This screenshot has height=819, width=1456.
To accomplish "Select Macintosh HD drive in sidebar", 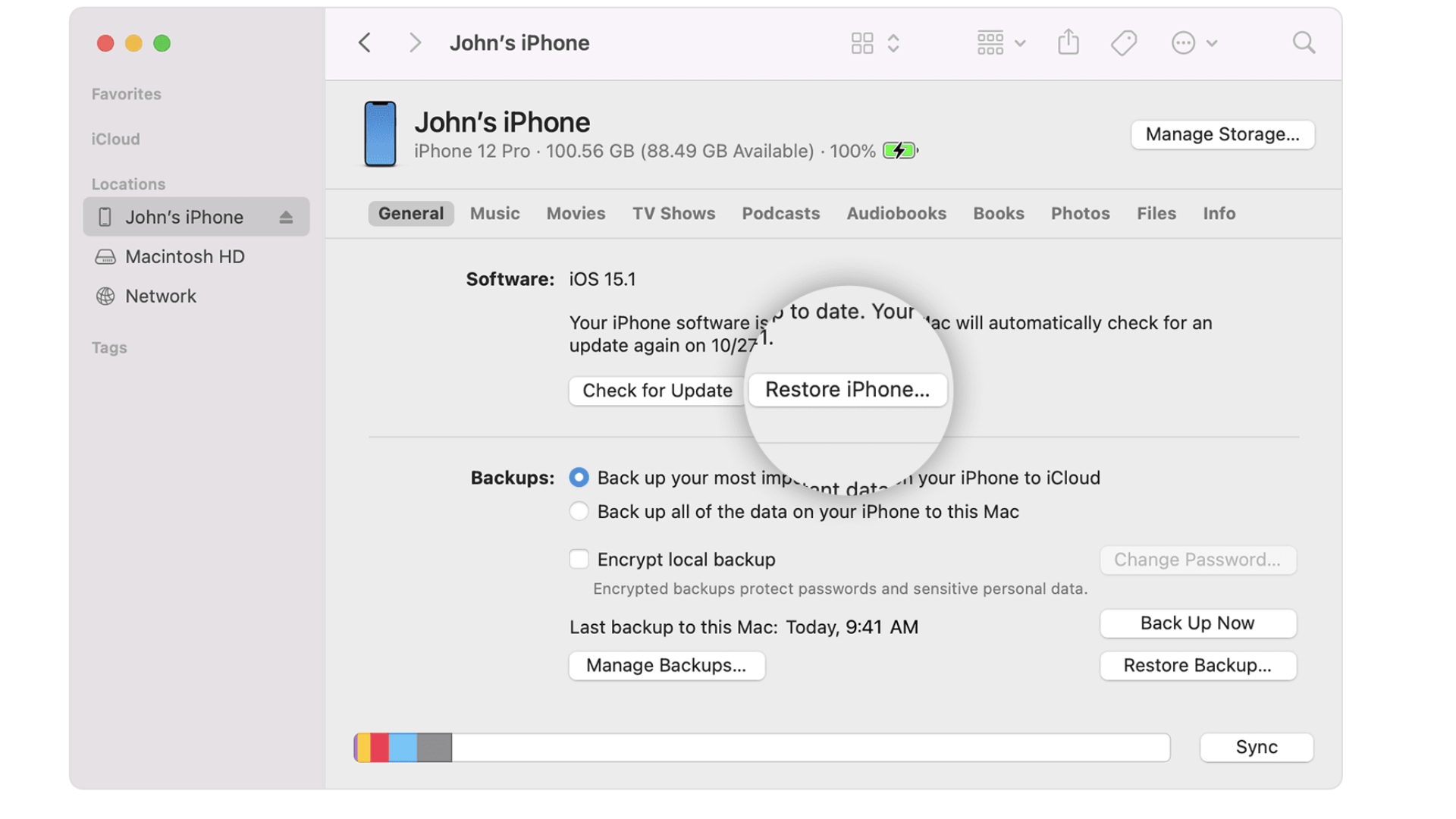I will (x=184, y=257).
